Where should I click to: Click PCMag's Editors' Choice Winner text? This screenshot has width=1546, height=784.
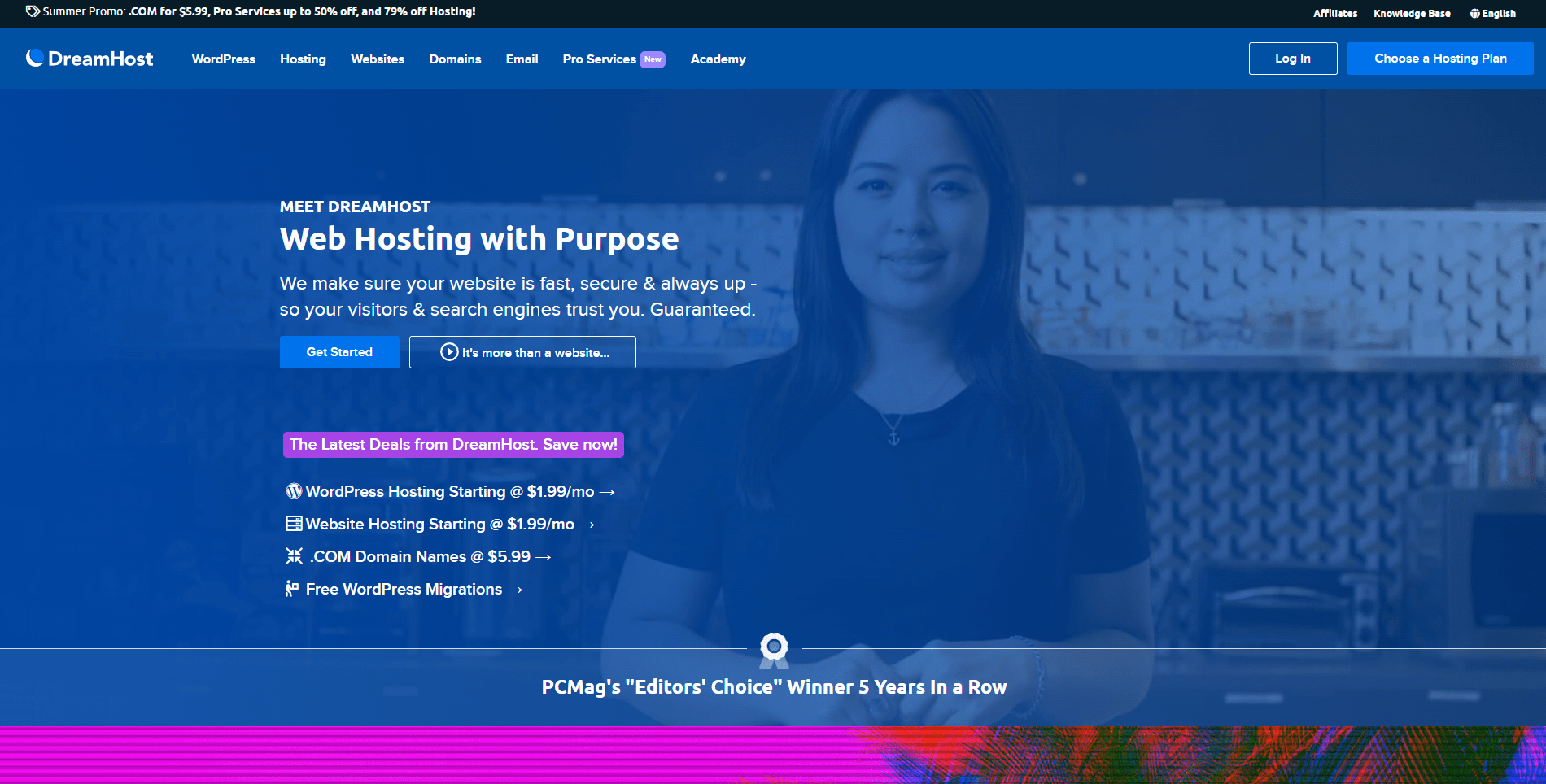774,687
